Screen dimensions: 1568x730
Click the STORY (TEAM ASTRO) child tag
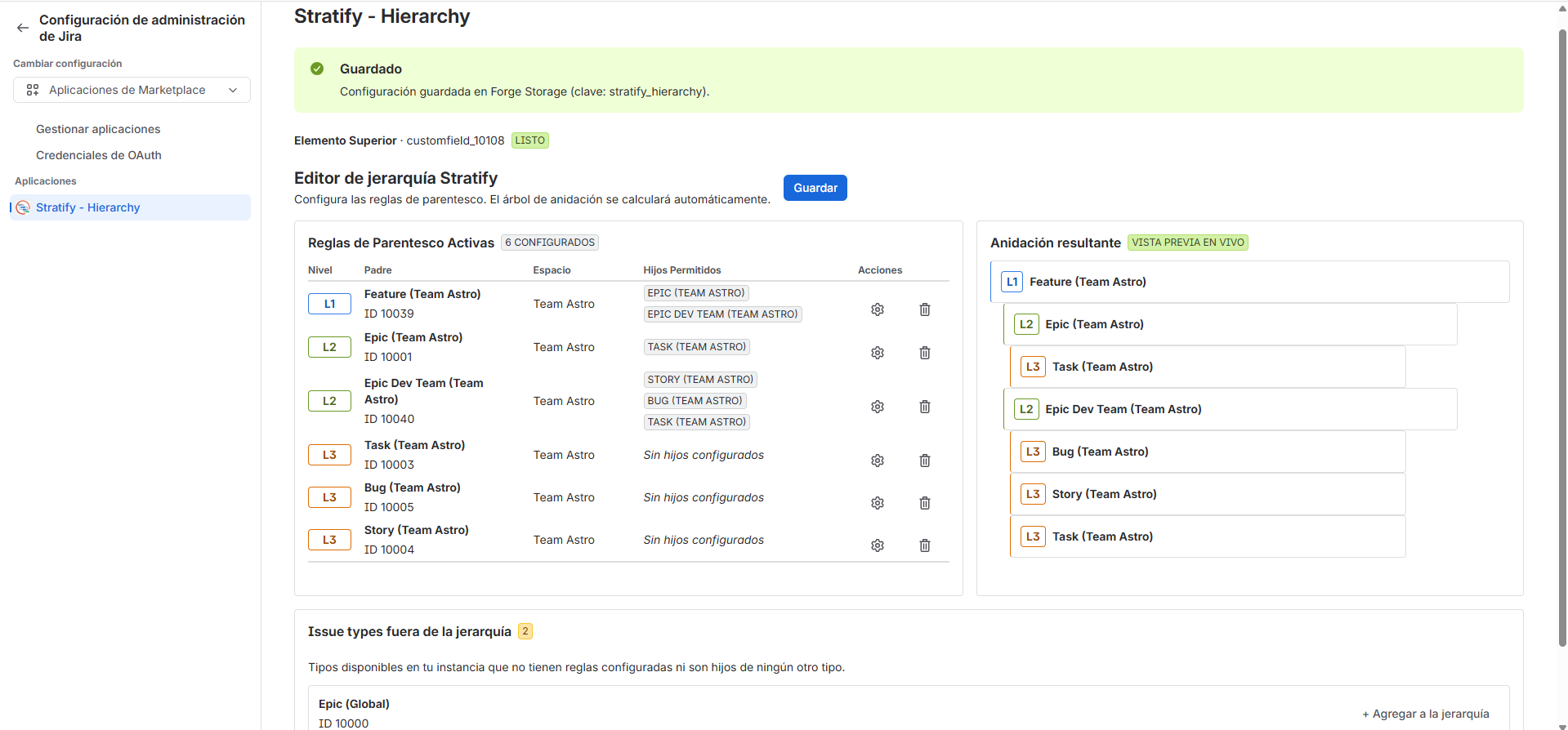(x=700, y=380)
